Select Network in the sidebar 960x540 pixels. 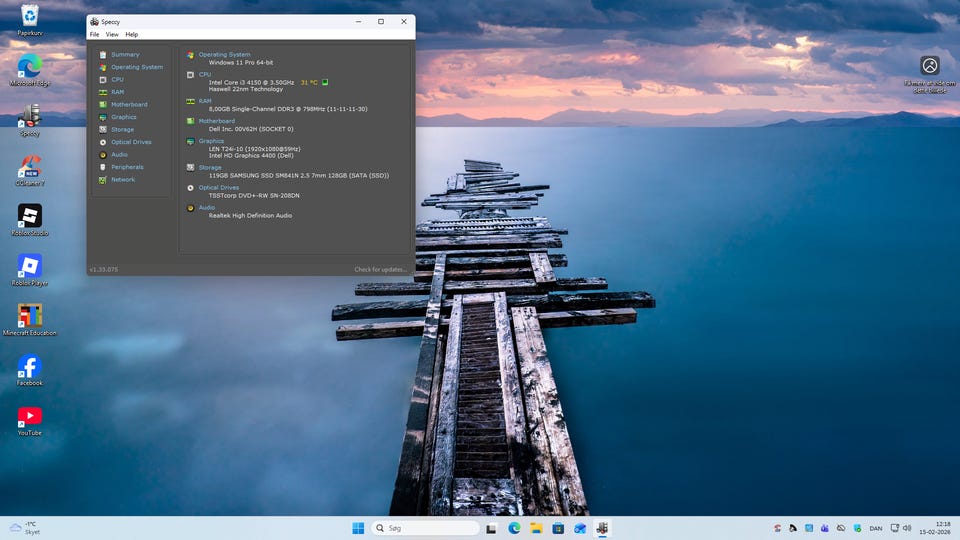[122, 180]
